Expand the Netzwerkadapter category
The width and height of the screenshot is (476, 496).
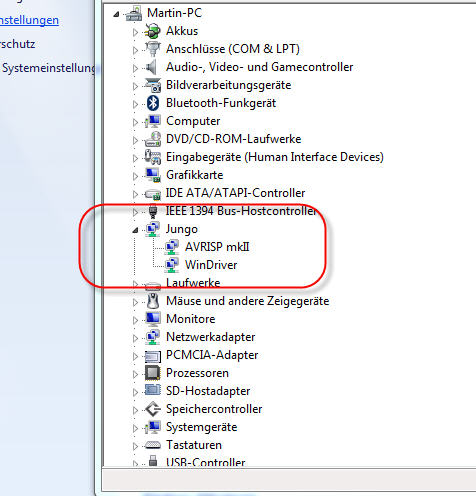point(135,338)
